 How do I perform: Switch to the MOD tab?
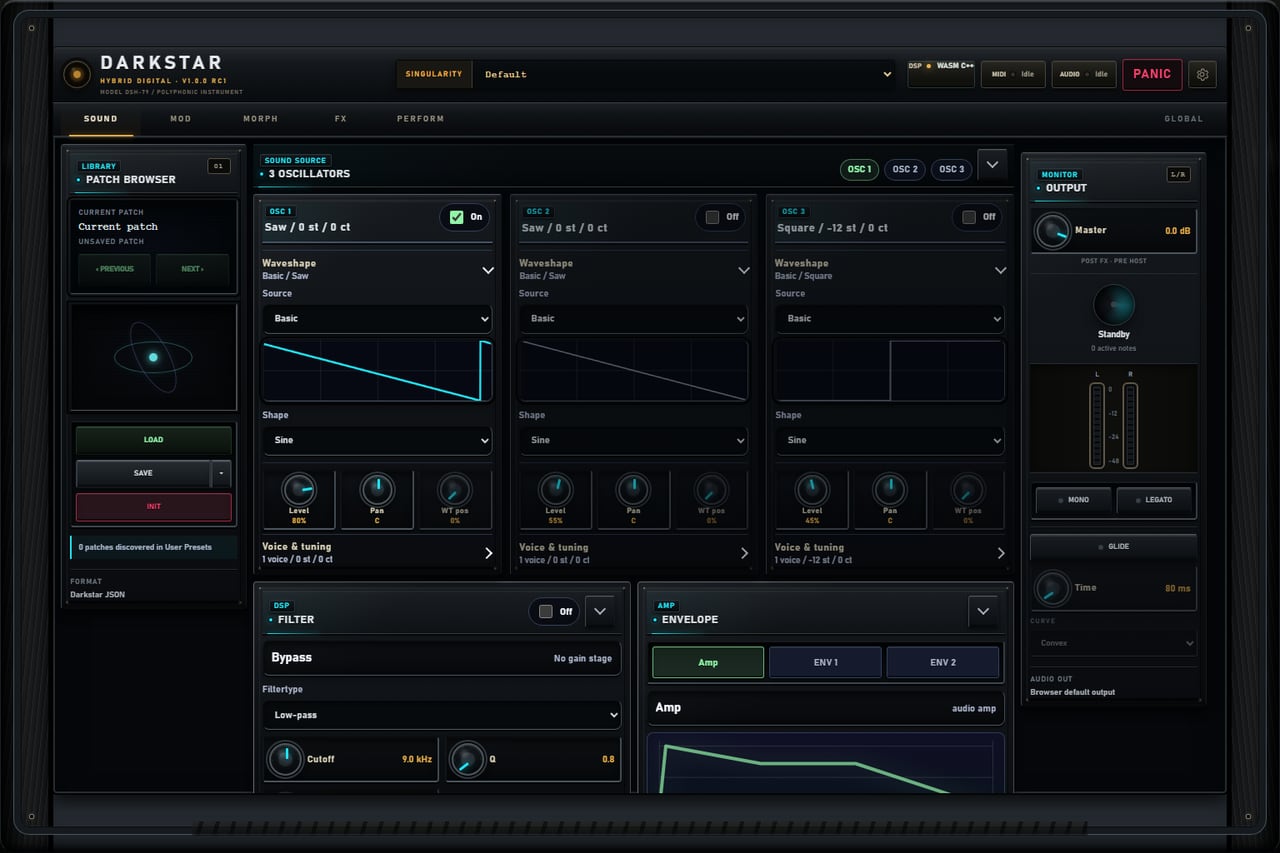(180, 119)
